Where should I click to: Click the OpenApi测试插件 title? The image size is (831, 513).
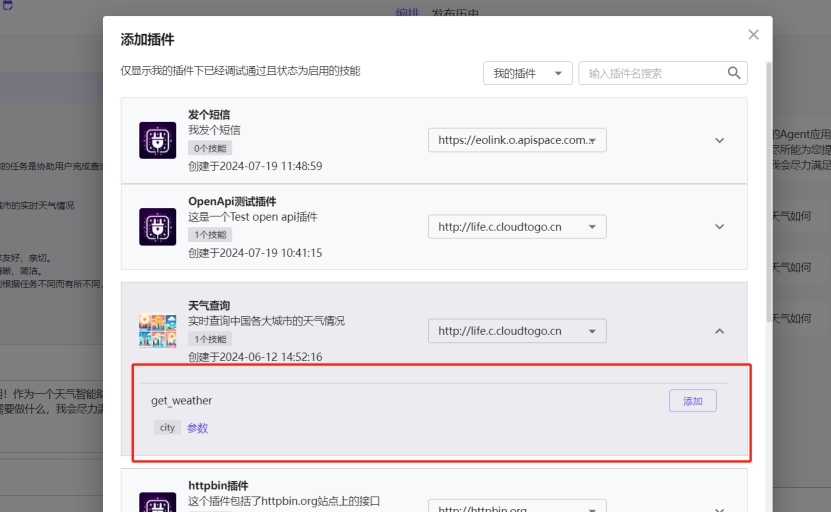click(x=232, y=201)
